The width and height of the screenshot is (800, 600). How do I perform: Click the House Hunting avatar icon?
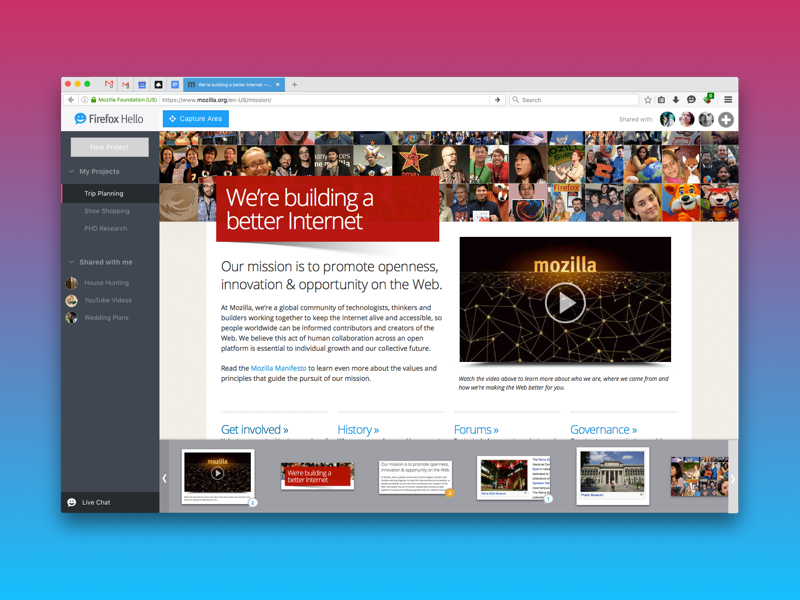click(x=71, y=283)
